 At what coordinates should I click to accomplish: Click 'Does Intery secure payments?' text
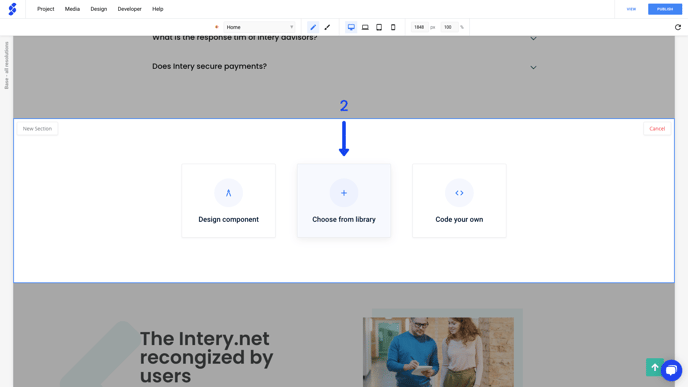[209, 66]
